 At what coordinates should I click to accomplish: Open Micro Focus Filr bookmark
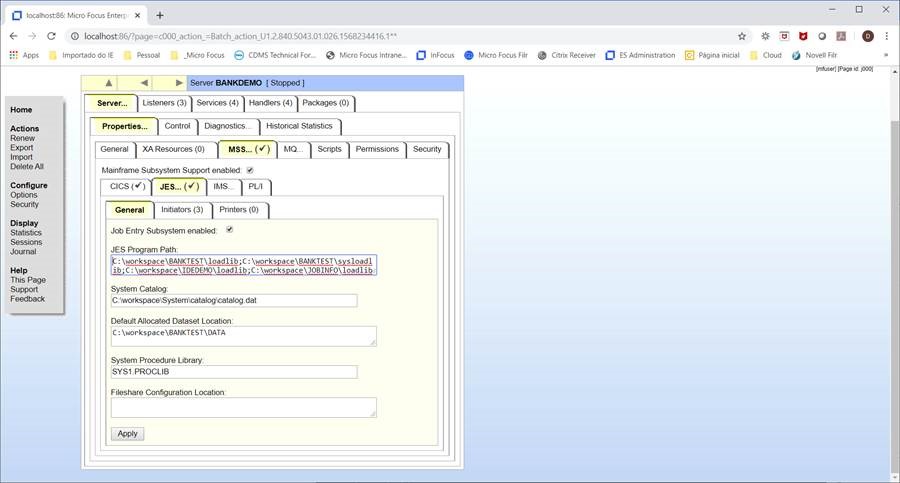(x=496, y=55)
